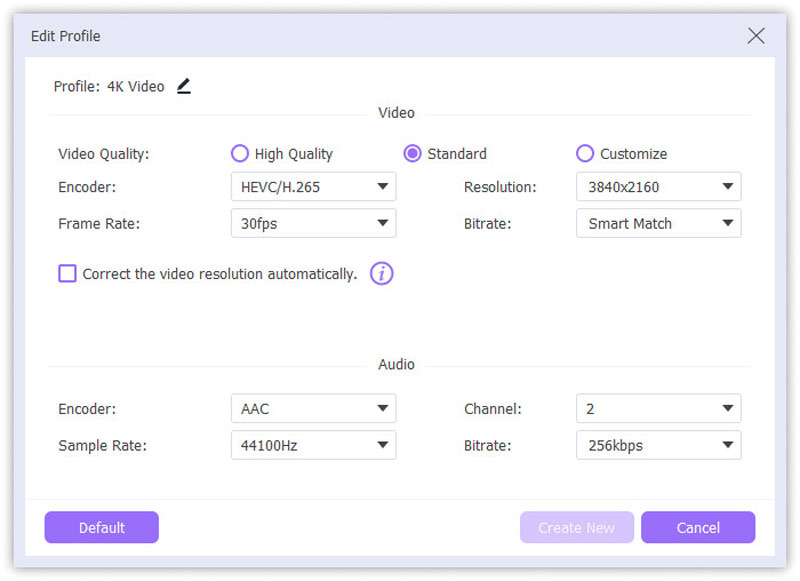Click the Channel label
Image resolution: width=800 pixels, height=581 pixels.
click(x=493, y=409)
